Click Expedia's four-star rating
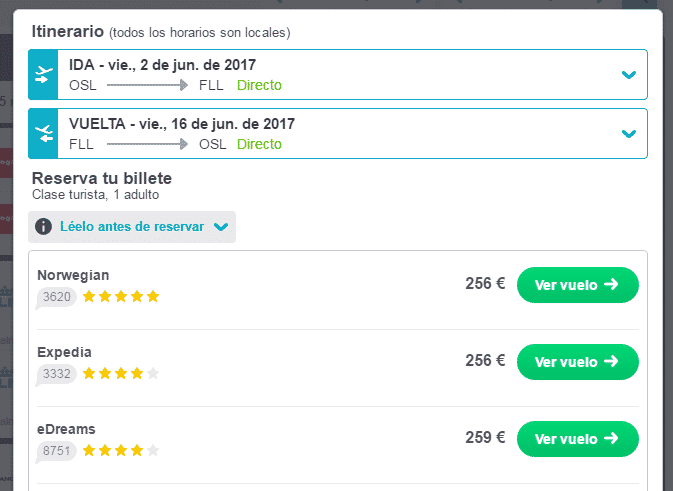 121,373
